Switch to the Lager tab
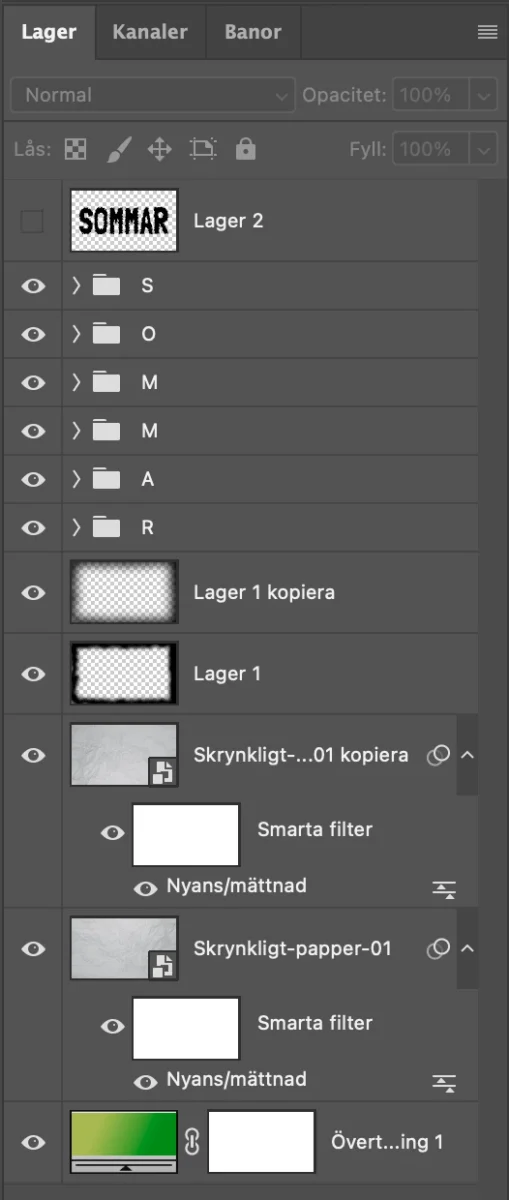 (x=49, y=32)
